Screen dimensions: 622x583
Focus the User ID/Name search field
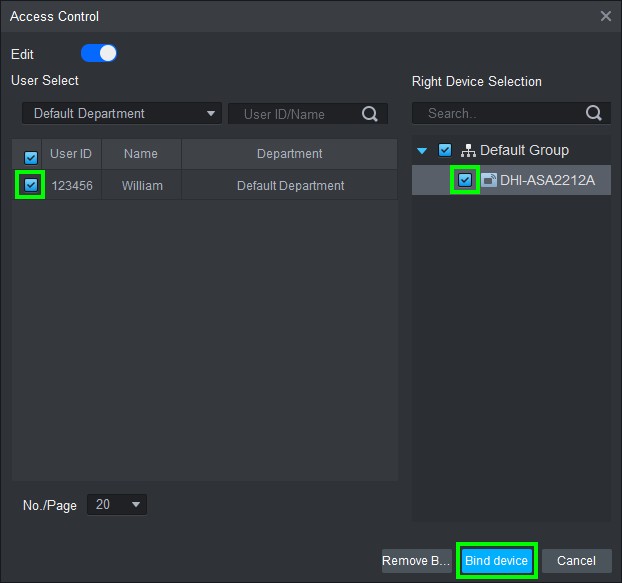pos(295,114)
